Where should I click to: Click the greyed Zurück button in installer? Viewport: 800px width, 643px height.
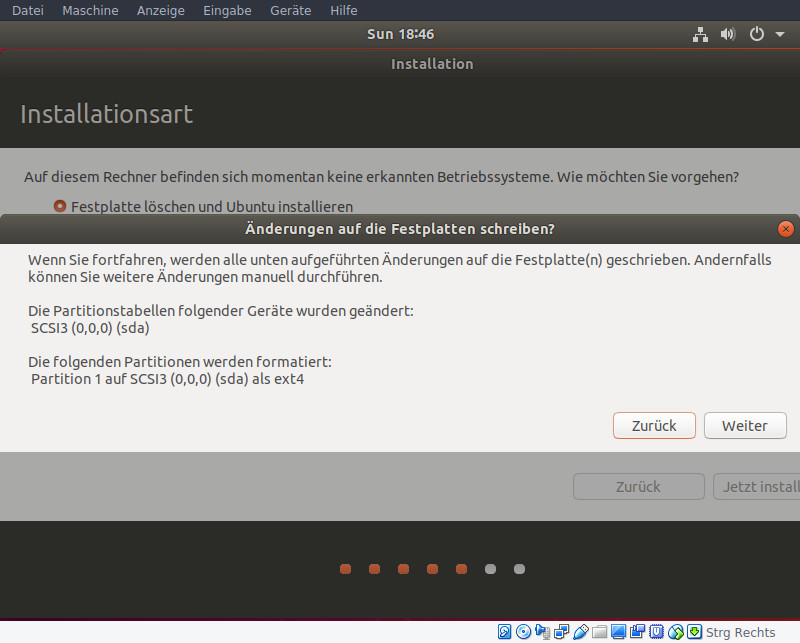[x=638, y=487]
